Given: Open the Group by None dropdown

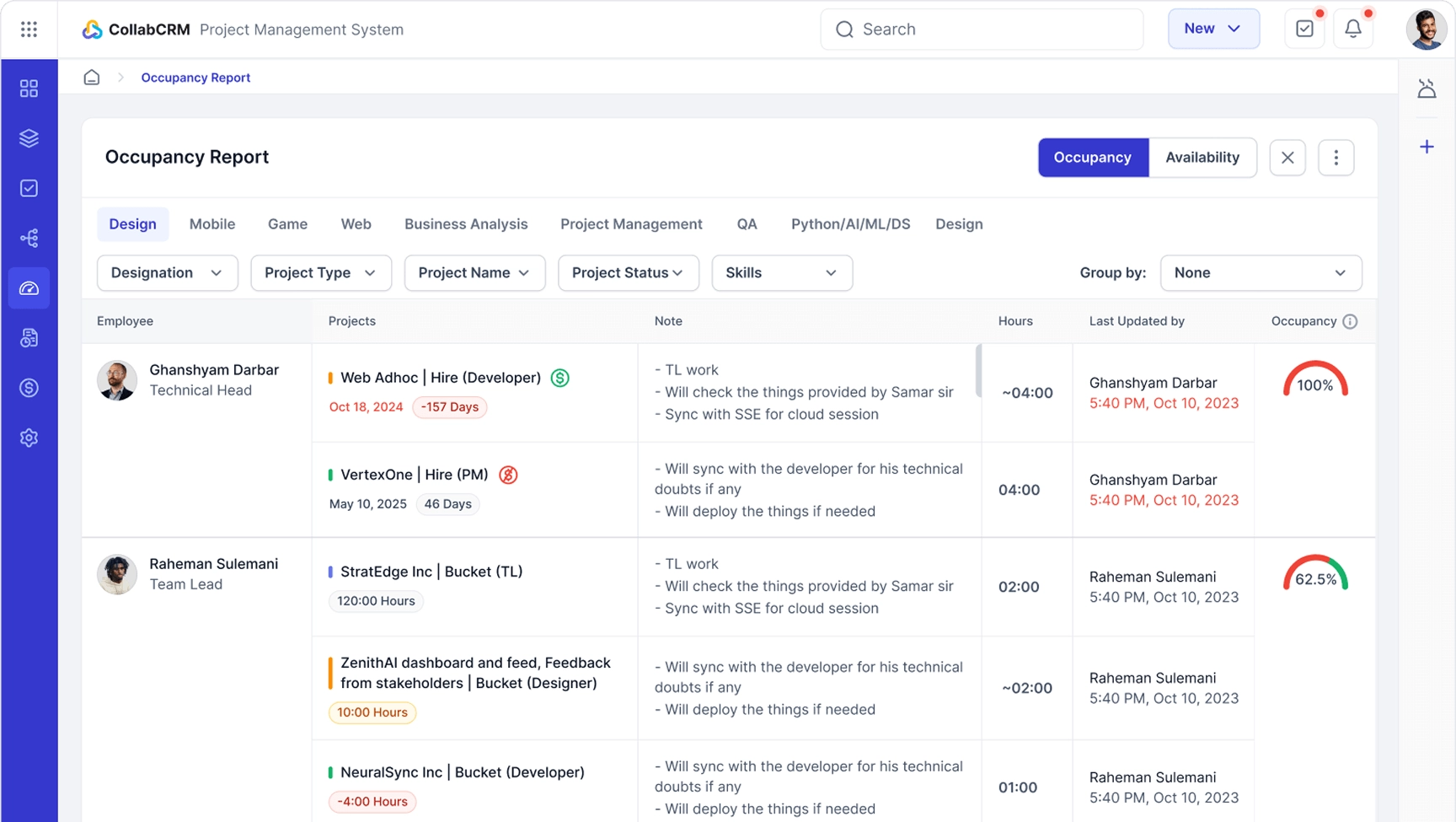Looking at the screenshot, I should 1261,273.
